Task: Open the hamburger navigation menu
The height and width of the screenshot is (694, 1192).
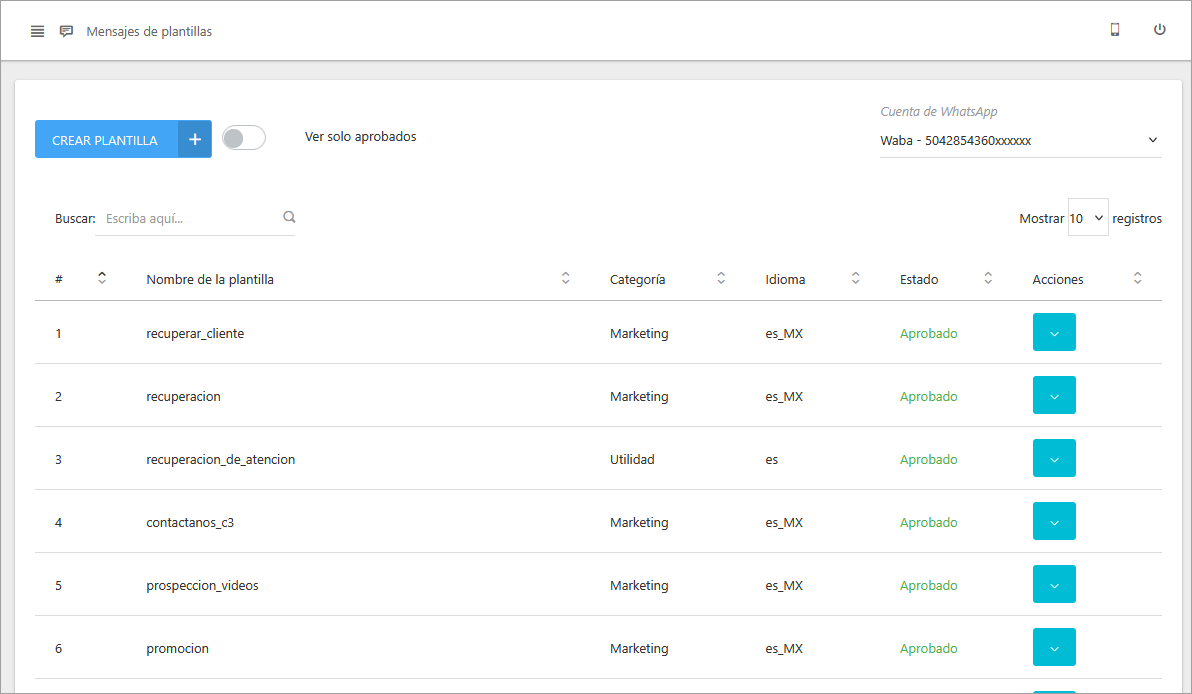Action: click(x=37, y=31)
